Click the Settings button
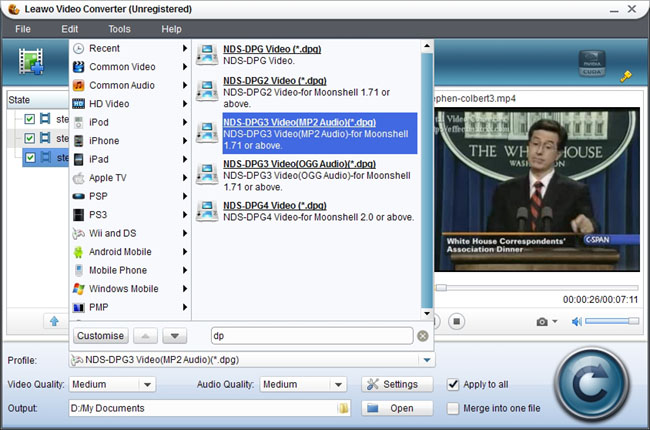This screenshot has height=430, width=650. (397, 384)
